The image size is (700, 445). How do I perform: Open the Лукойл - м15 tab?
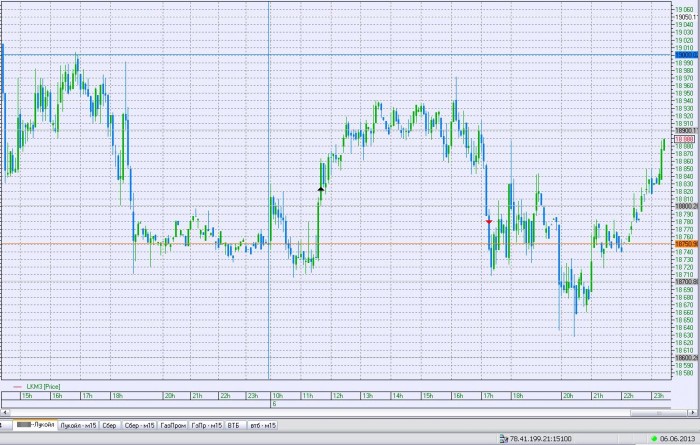pyautogui.click(x=79, y=425)
